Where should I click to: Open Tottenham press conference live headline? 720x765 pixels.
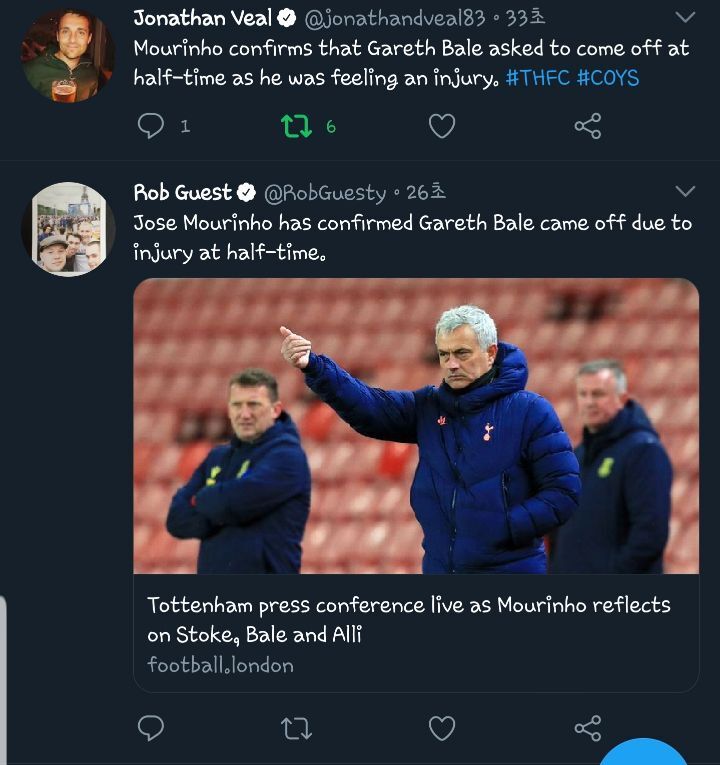[409, 619]
